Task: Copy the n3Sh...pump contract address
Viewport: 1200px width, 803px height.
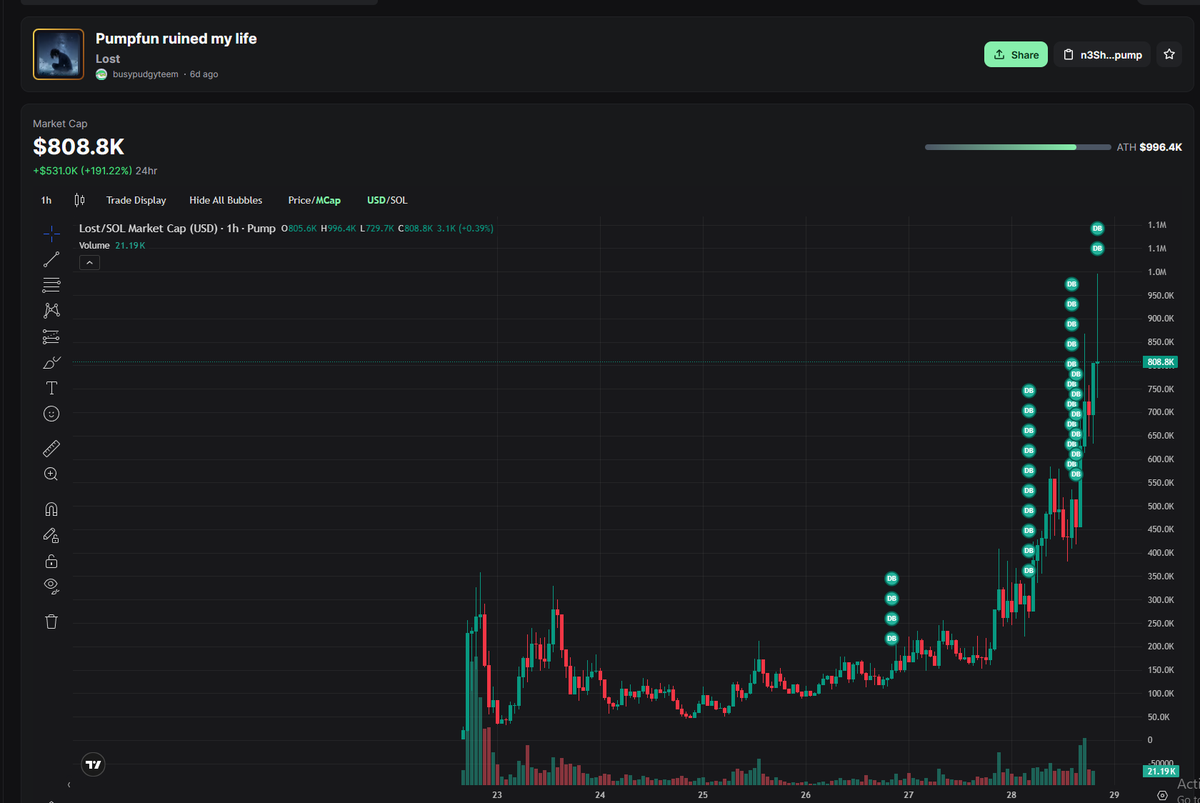Action: pos(1102,54)
